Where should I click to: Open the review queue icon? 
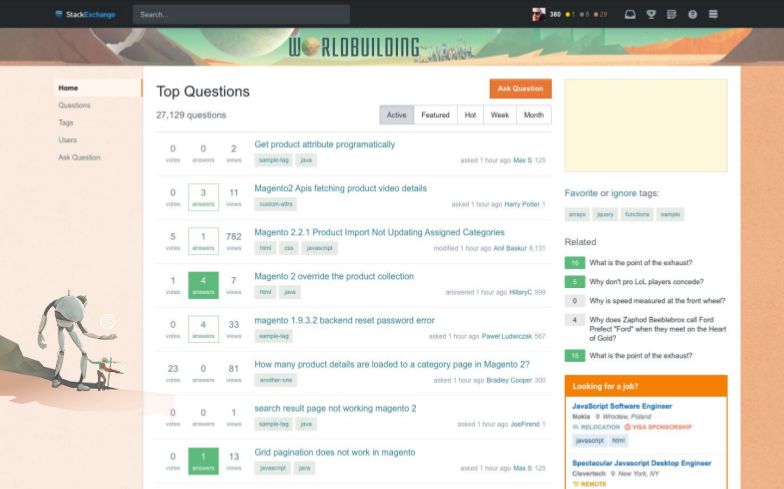coord(672,14)
